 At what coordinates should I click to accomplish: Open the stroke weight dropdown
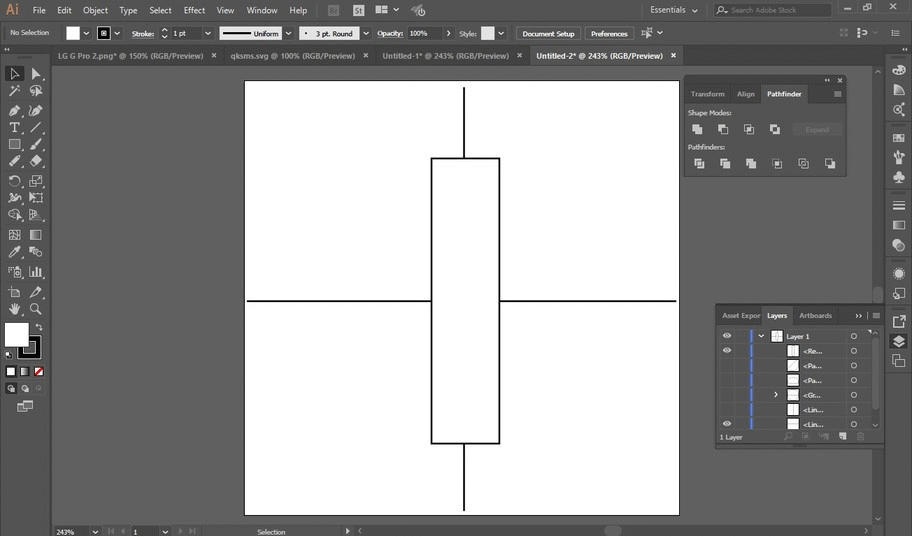pyautogui.click(x=208, y=33)
